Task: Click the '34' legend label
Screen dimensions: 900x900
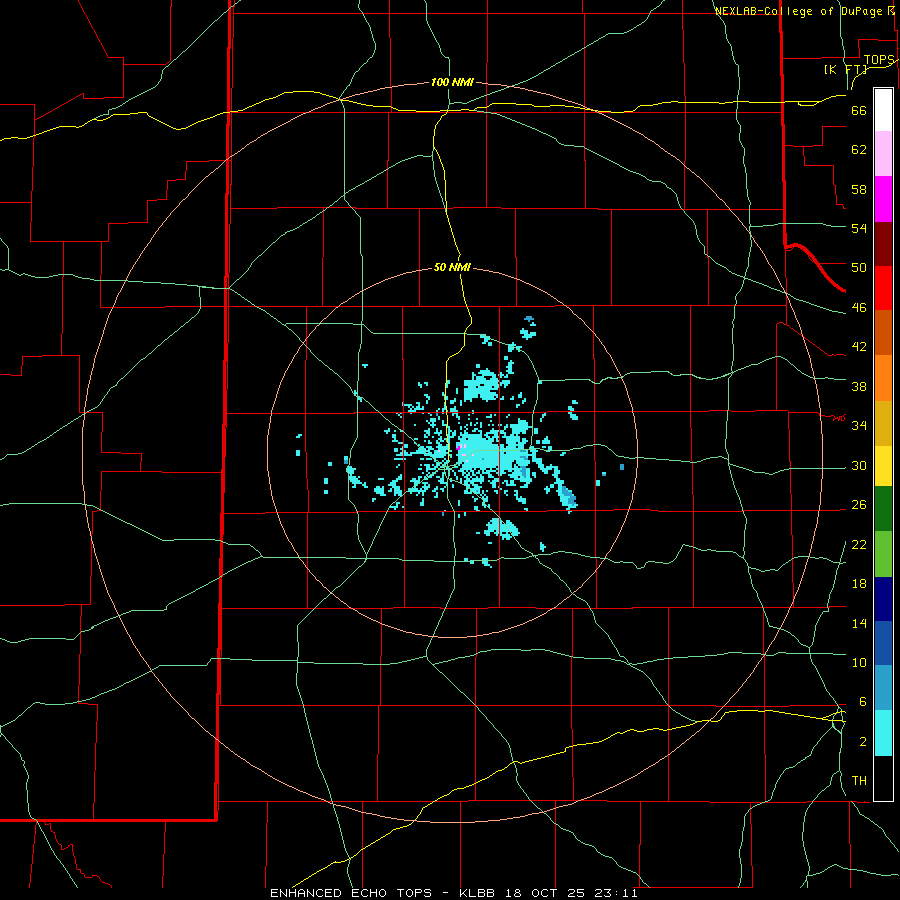Action: point(859,425)
